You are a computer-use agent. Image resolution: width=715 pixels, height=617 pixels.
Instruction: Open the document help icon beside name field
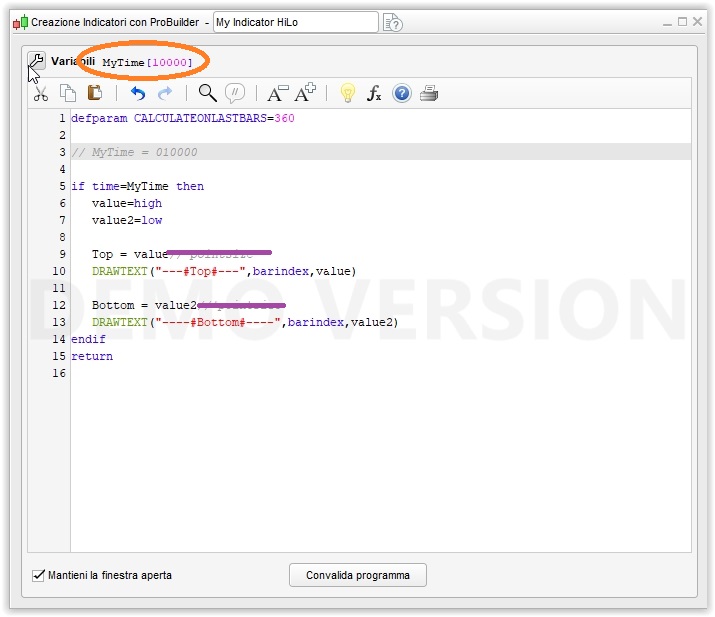[x=393, y=22]
